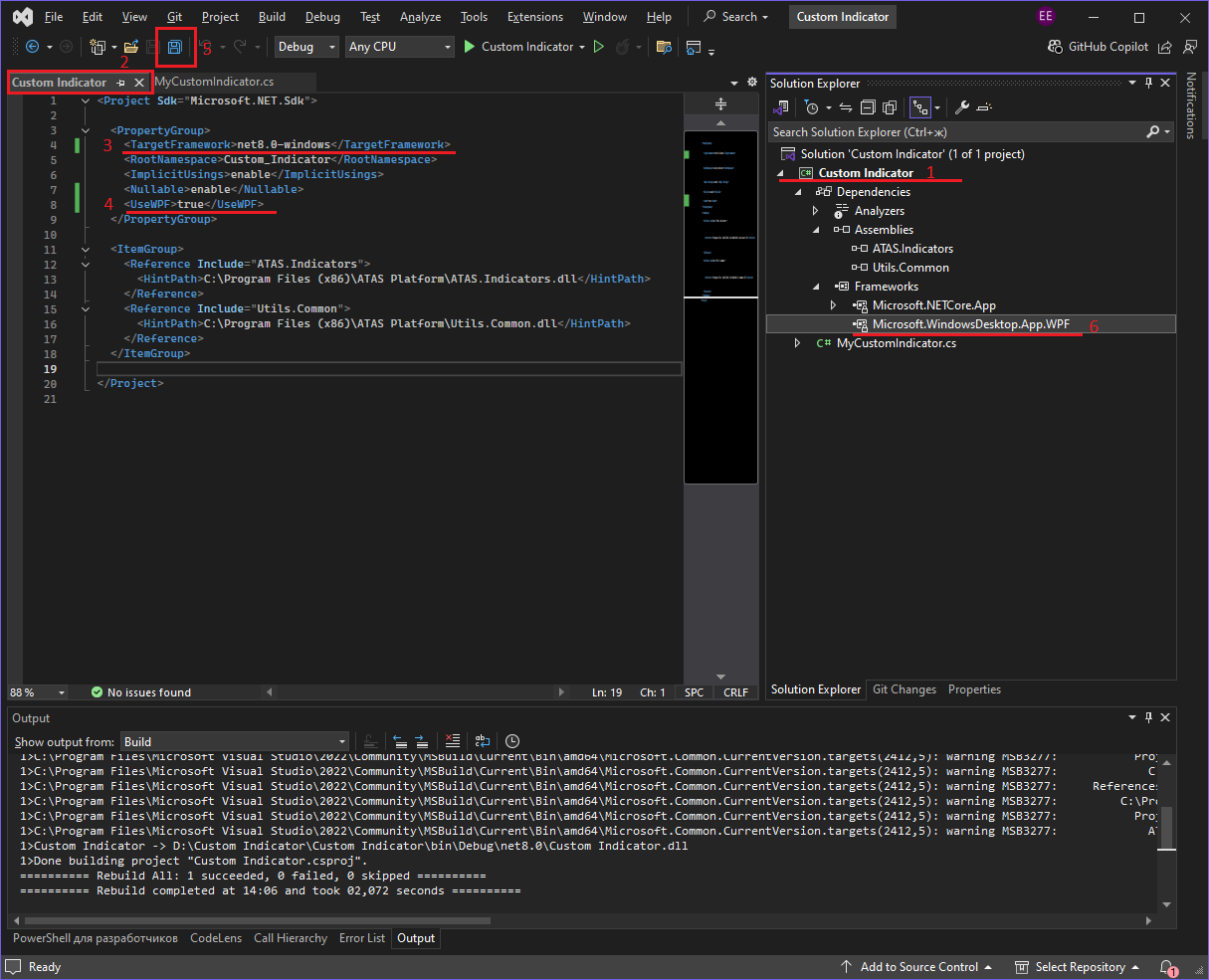Open the Any CPU platform dropdown
The image size is (1209, 980).
point(400,47)
